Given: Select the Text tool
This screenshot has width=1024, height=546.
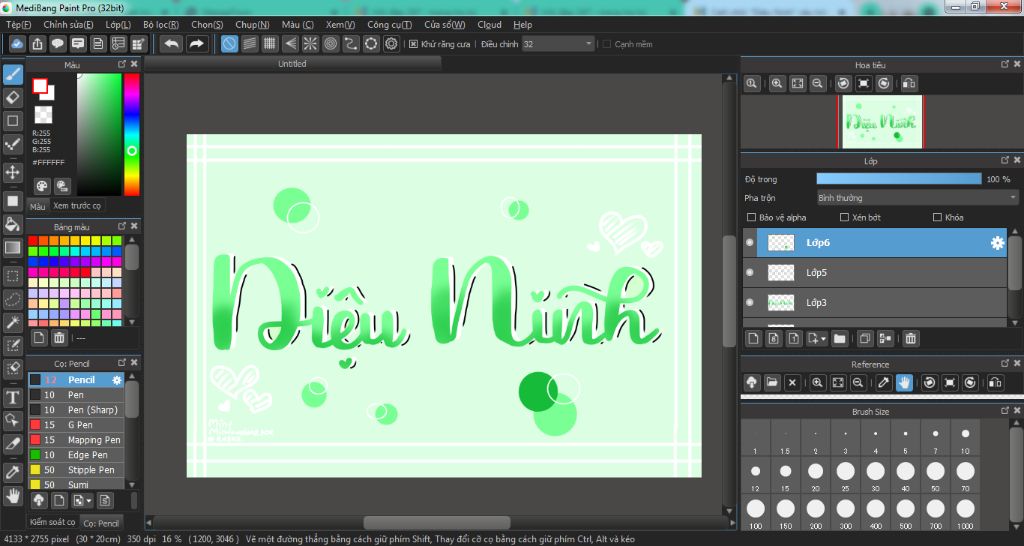Looking at the screenshot, I should [12, 397].
